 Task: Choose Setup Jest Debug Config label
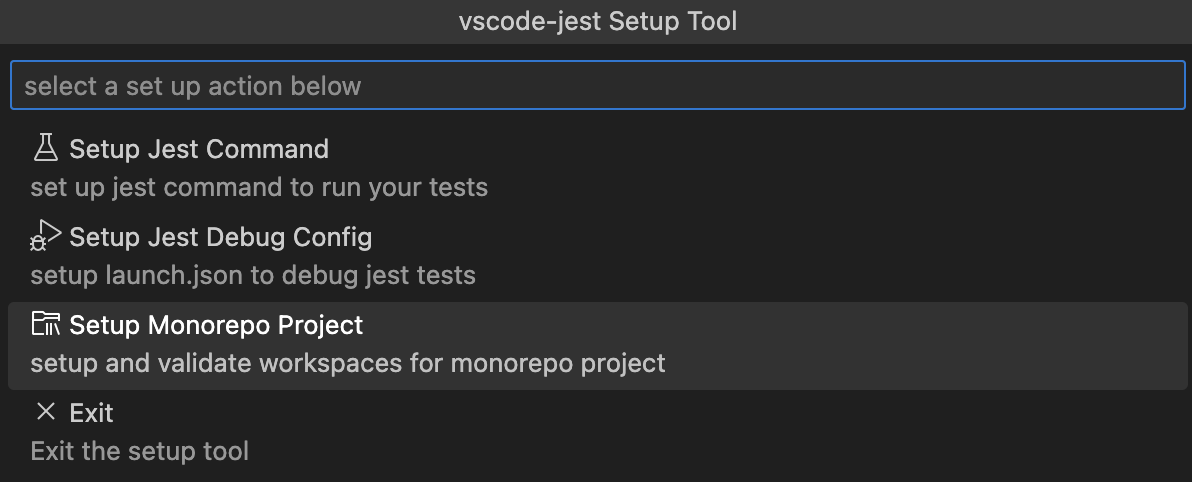(x=220, y=237)
